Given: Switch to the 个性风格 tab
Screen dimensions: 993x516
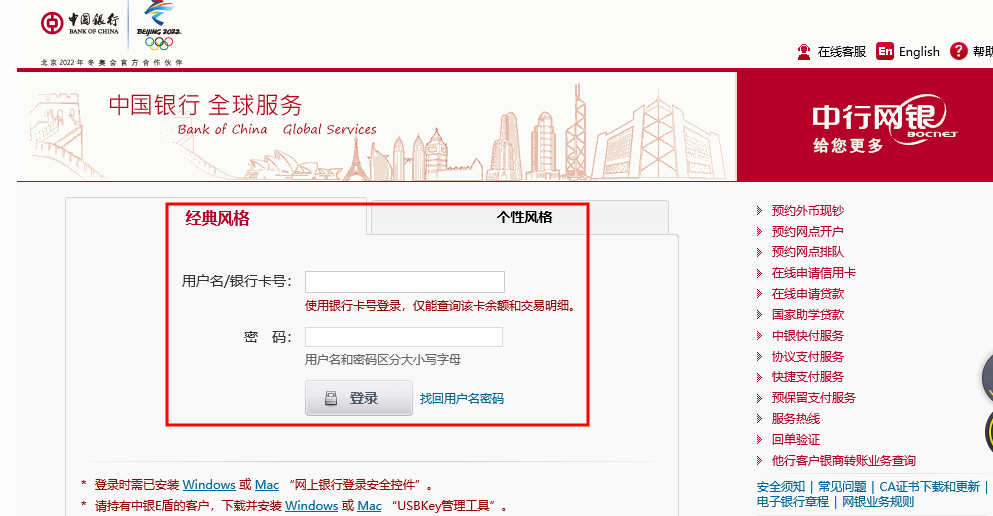Looking at the screenshot, I should (x=524, y=217).
